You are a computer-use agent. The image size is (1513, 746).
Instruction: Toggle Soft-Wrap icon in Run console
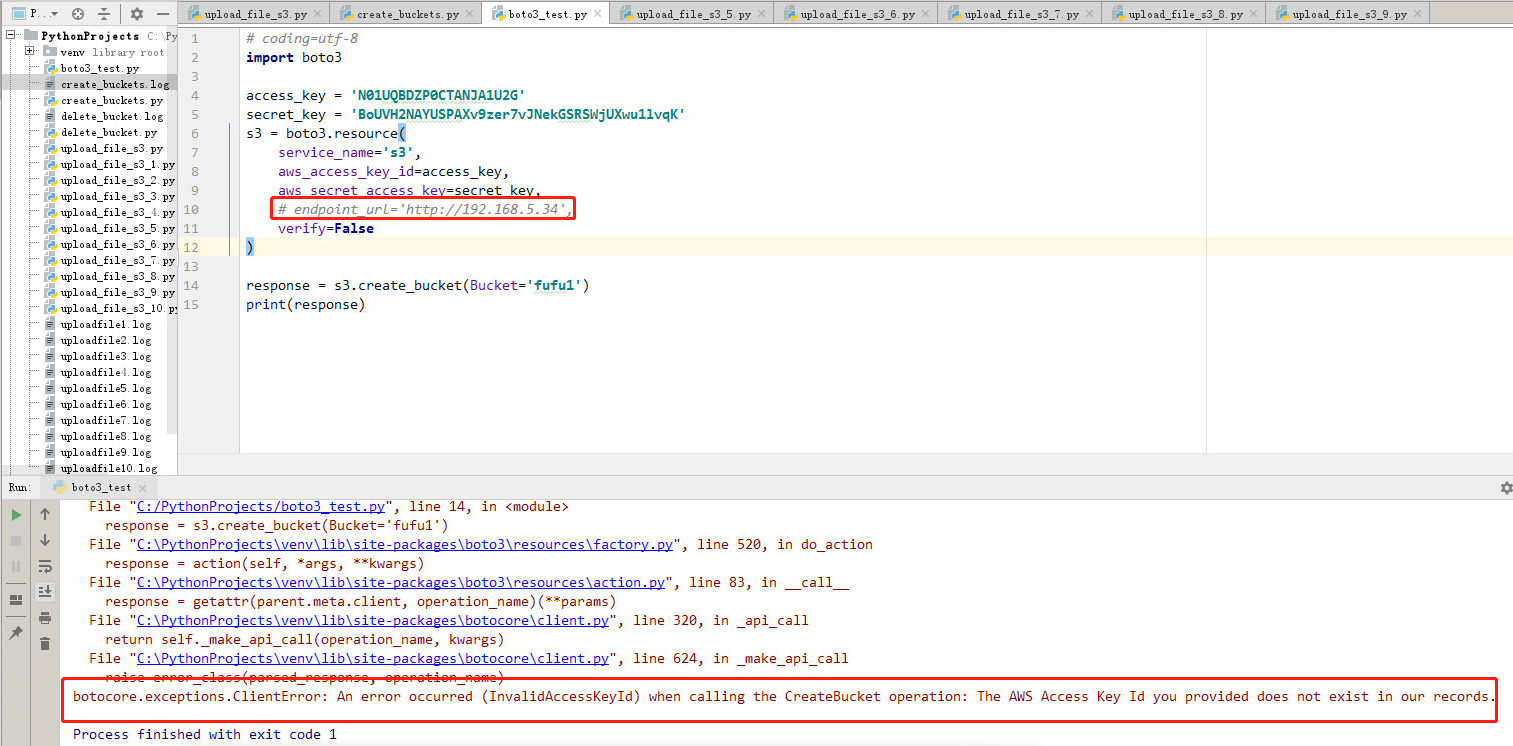click(45, 566)
